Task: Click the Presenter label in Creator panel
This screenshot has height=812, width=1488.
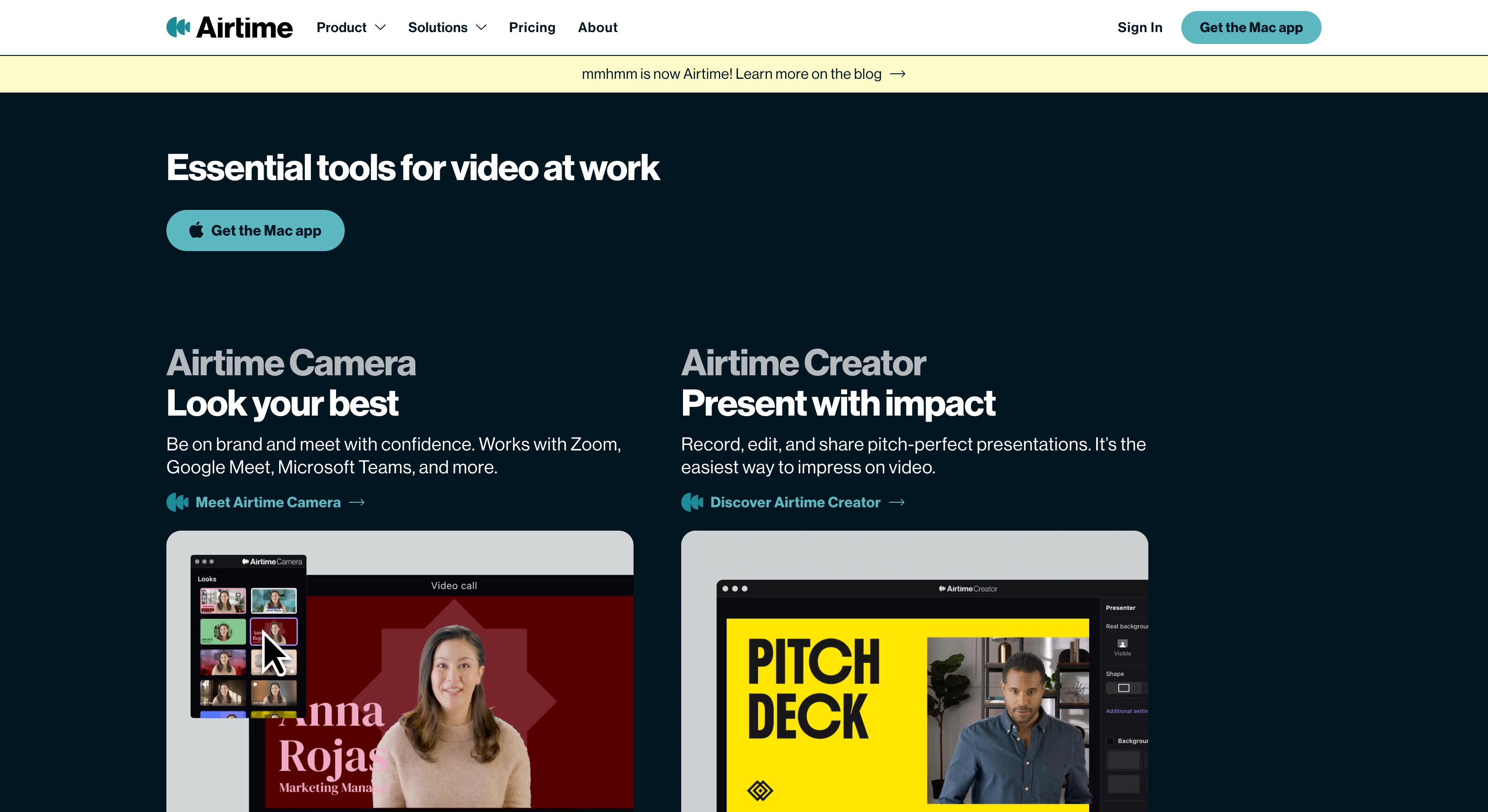Action: (1120, 608)
